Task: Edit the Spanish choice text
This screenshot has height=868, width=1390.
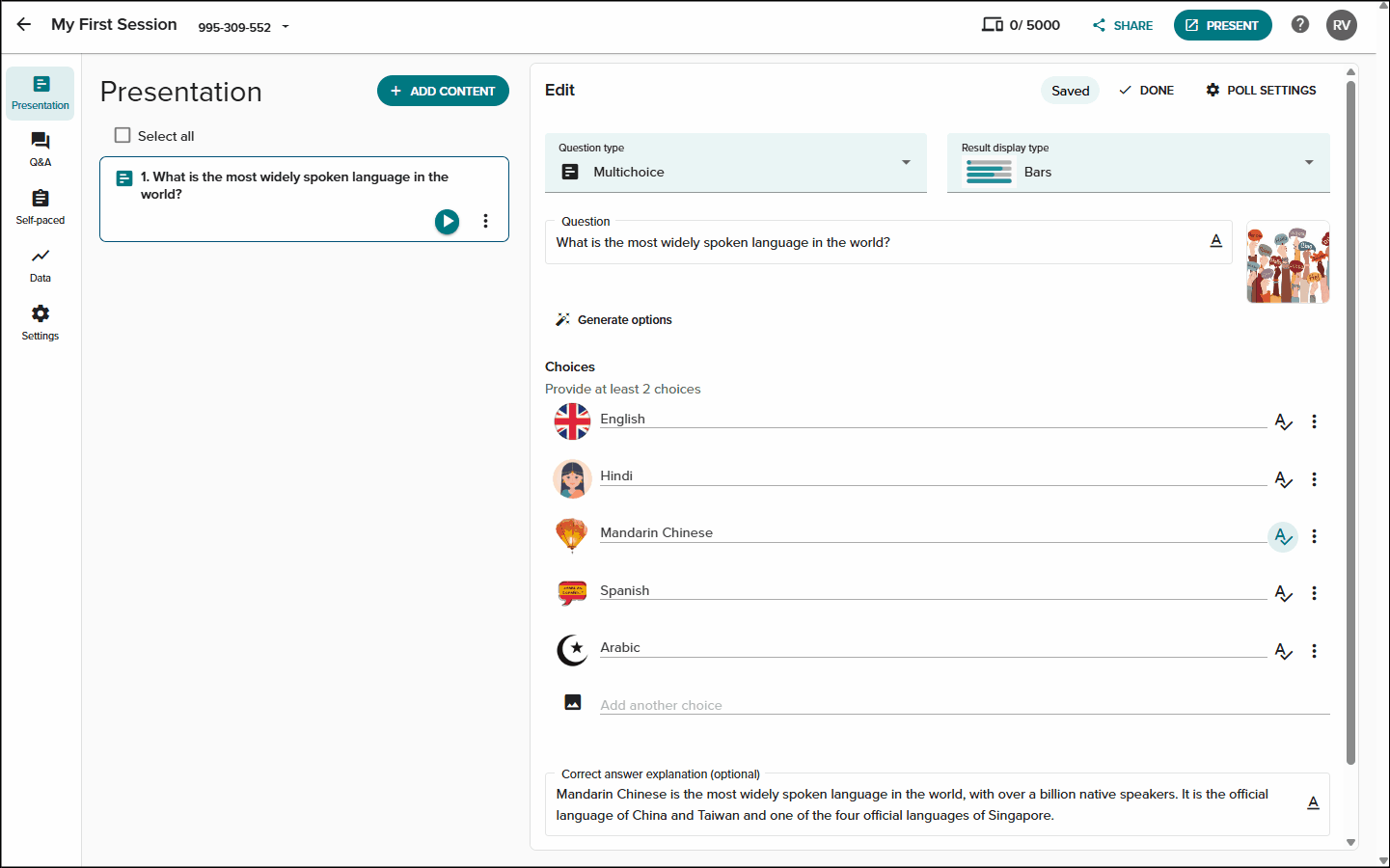Action: point(933,590)
